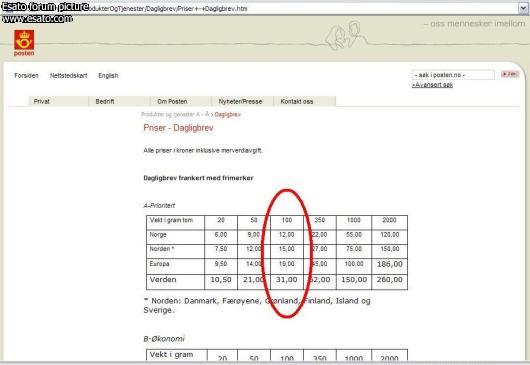
Task: Open the Nettstedskart link
Action: (x=69, y=76)
